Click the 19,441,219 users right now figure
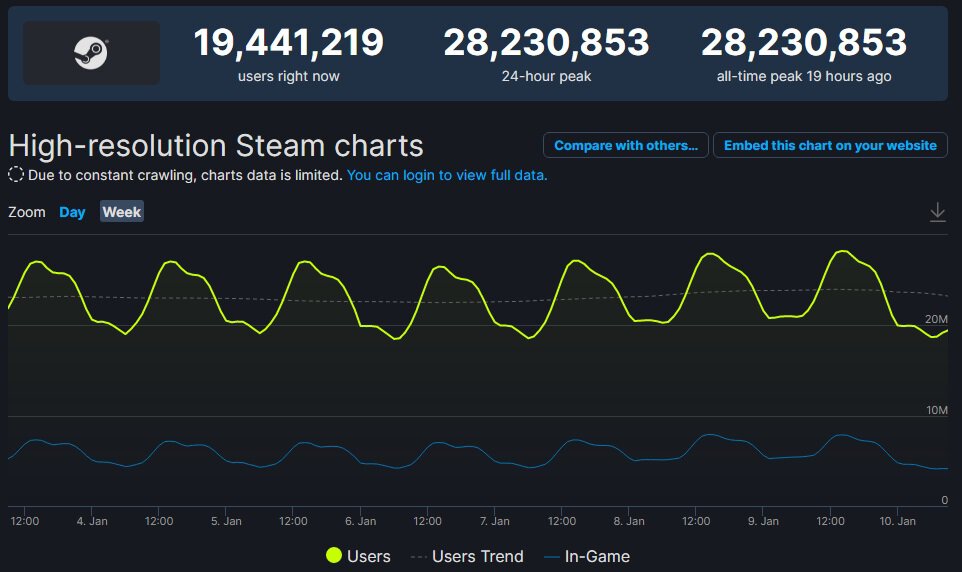Screen dimensions: 962x572 [288, 42]
